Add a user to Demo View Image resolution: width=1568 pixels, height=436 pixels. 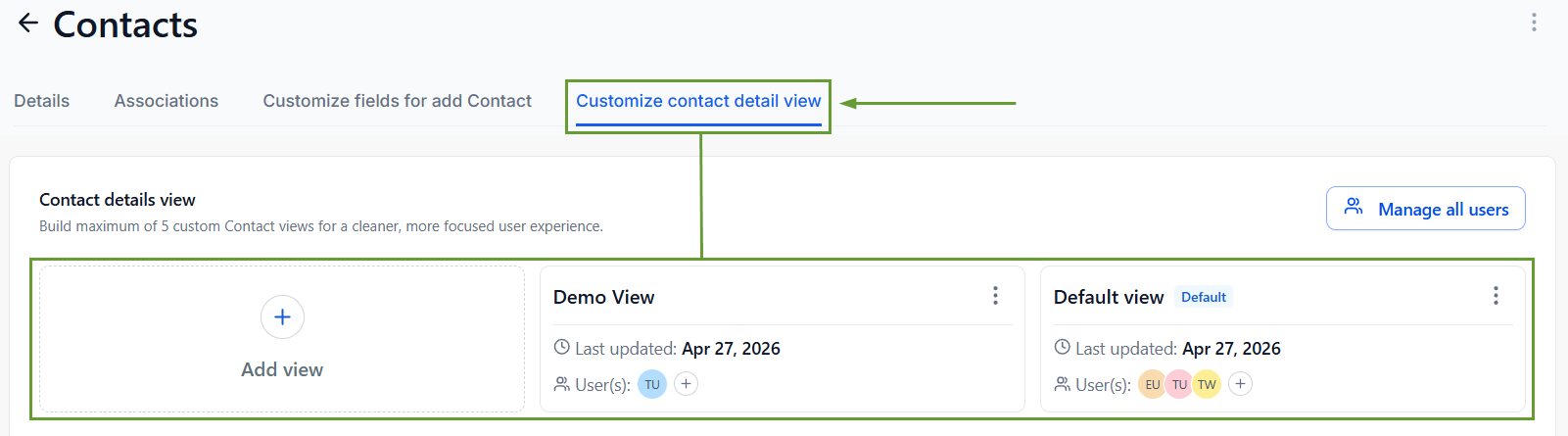pos(687,384)
